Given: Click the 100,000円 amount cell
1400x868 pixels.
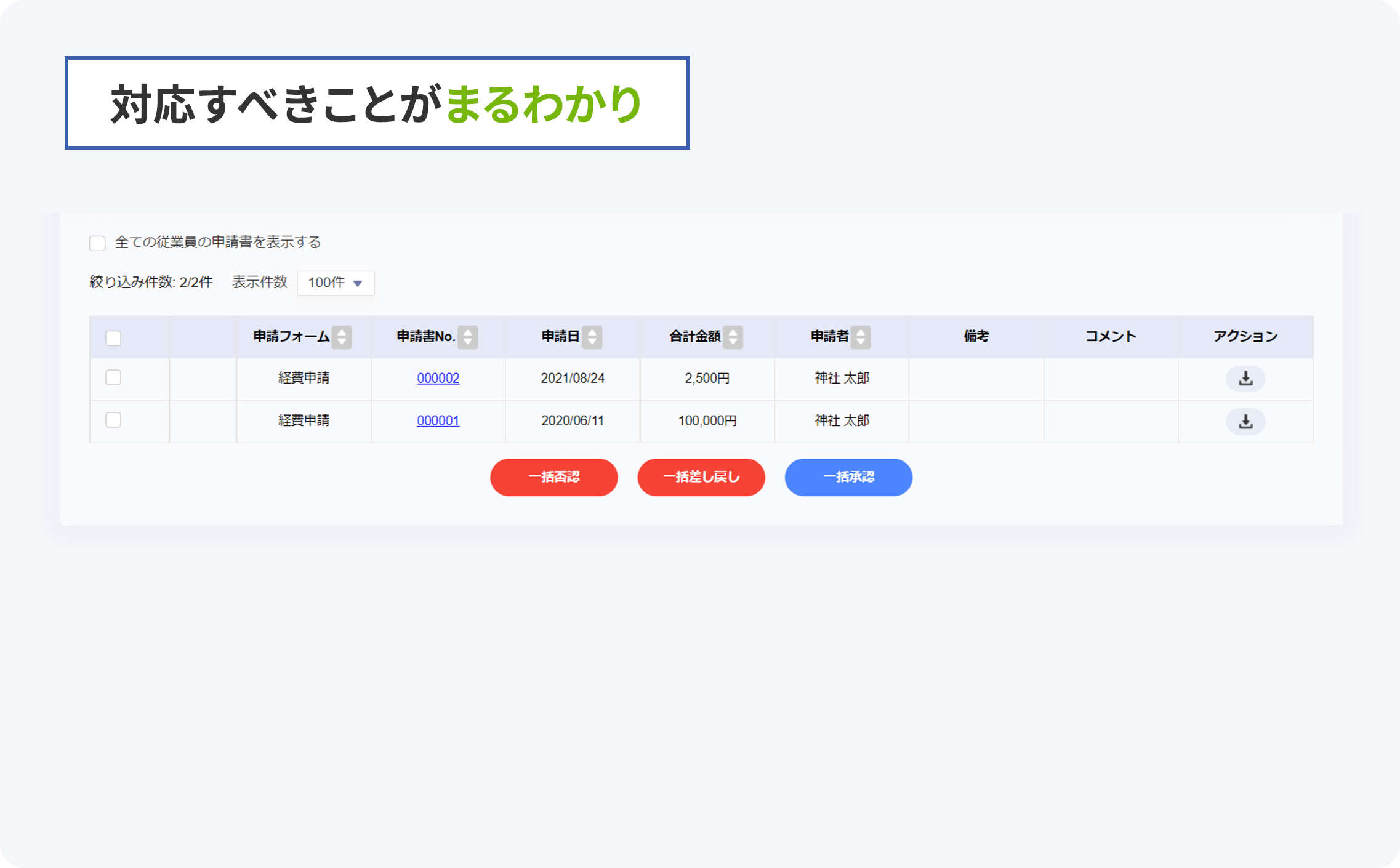Looking at the screenshot, I should point(707,420).
